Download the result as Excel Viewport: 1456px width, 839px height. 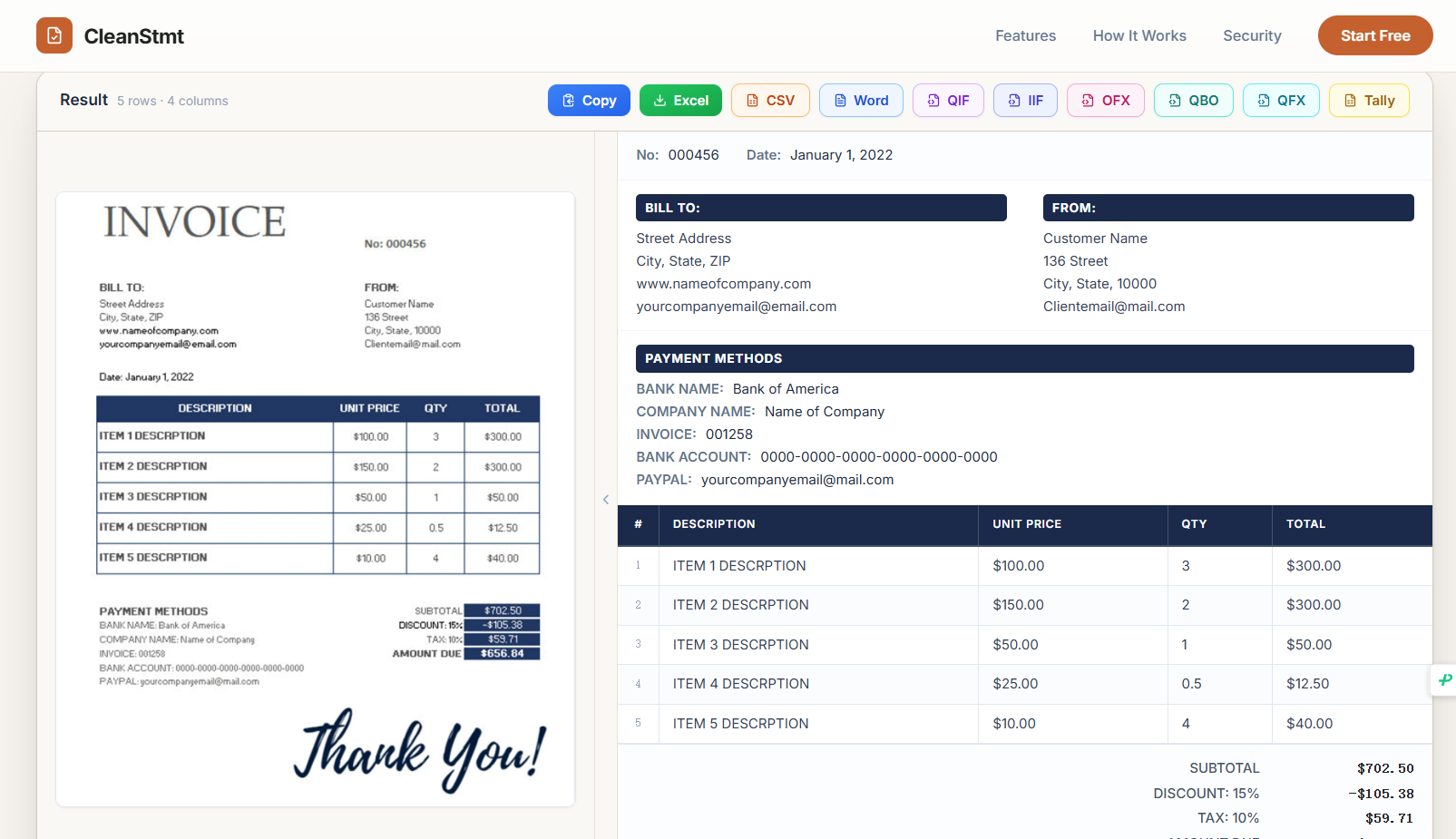pyautogui.click(x=680, y=100)
